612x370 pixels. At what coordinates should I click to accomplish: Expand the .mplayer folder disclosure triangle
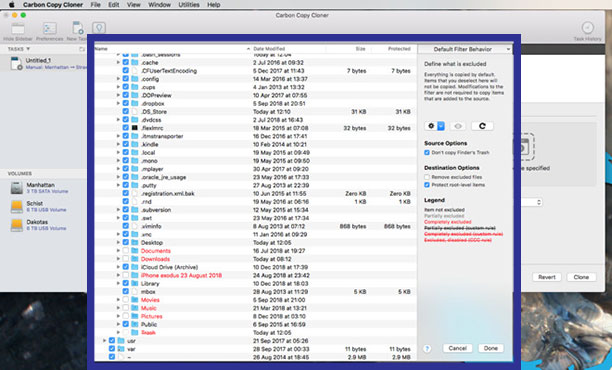[118, 169]
